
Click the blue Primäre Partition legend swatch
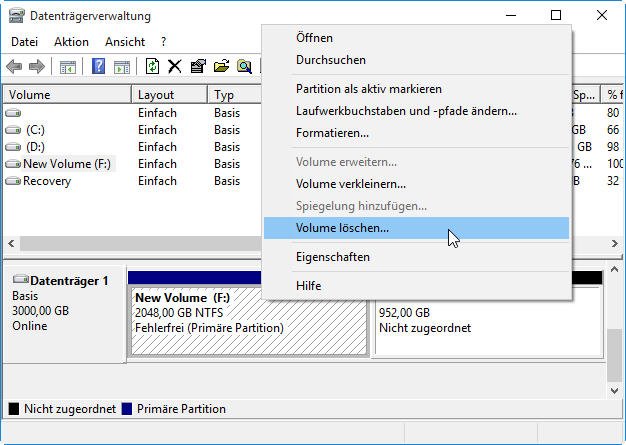[x=127, y=409]
